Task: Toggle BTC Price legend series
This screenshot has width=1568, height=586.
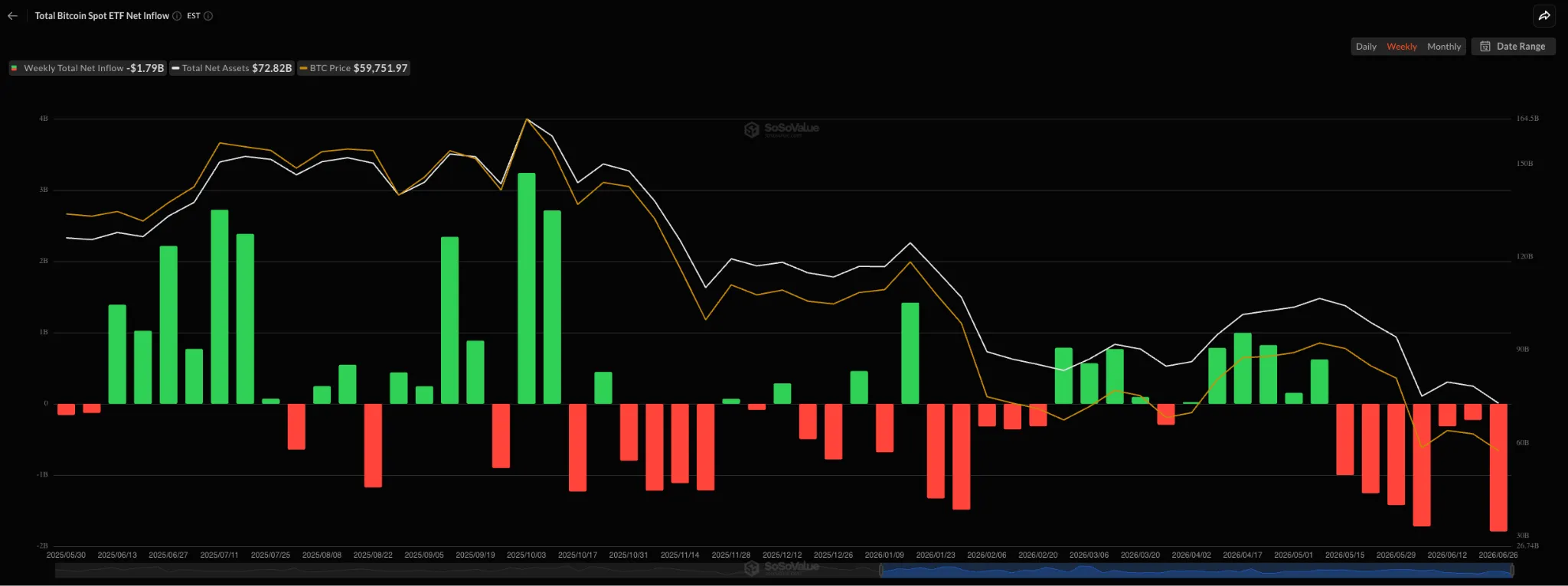Action: pos(354,68)
